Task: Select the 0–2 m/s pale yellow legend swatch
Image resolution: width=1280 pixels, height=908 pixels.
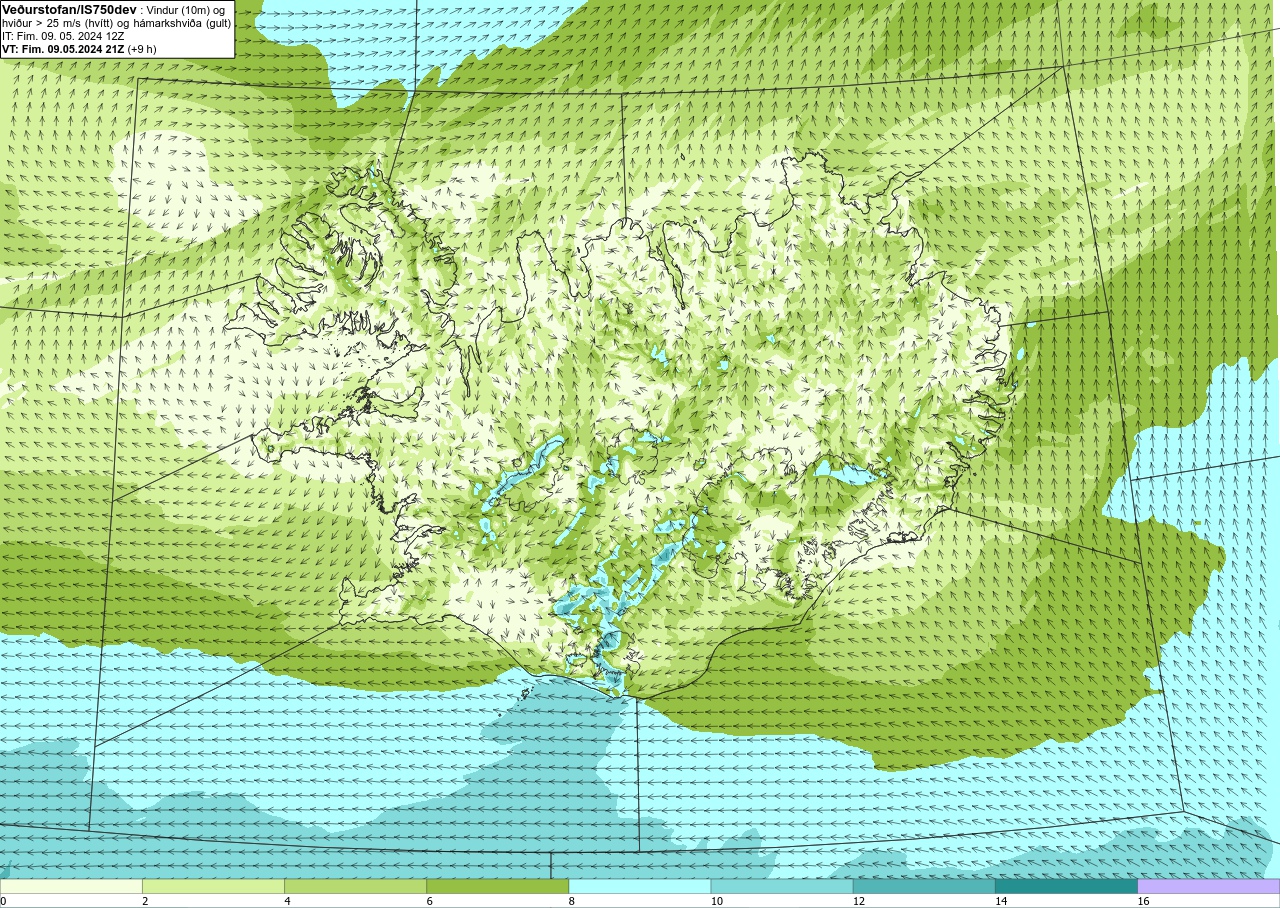Action: 71,886
